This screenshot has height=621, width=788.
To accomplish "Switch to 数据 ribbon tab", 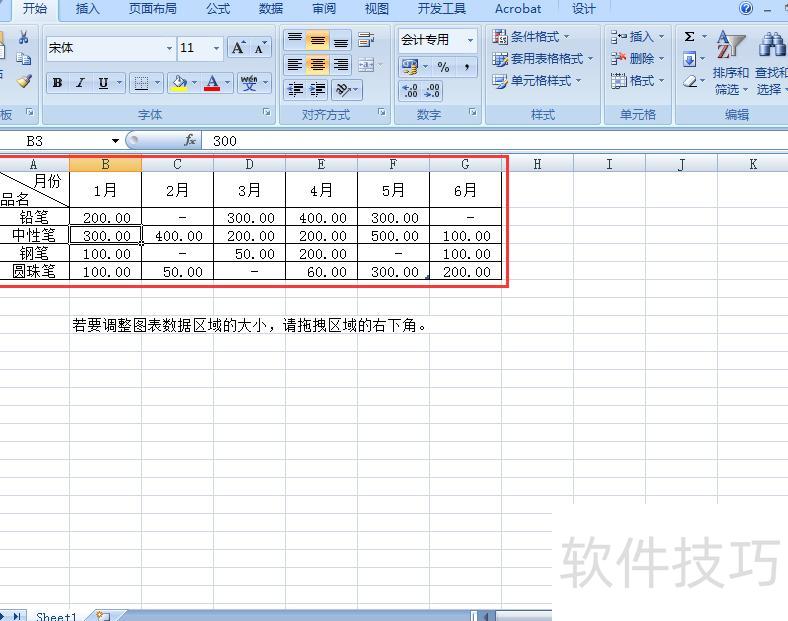I will pos(271,9).
